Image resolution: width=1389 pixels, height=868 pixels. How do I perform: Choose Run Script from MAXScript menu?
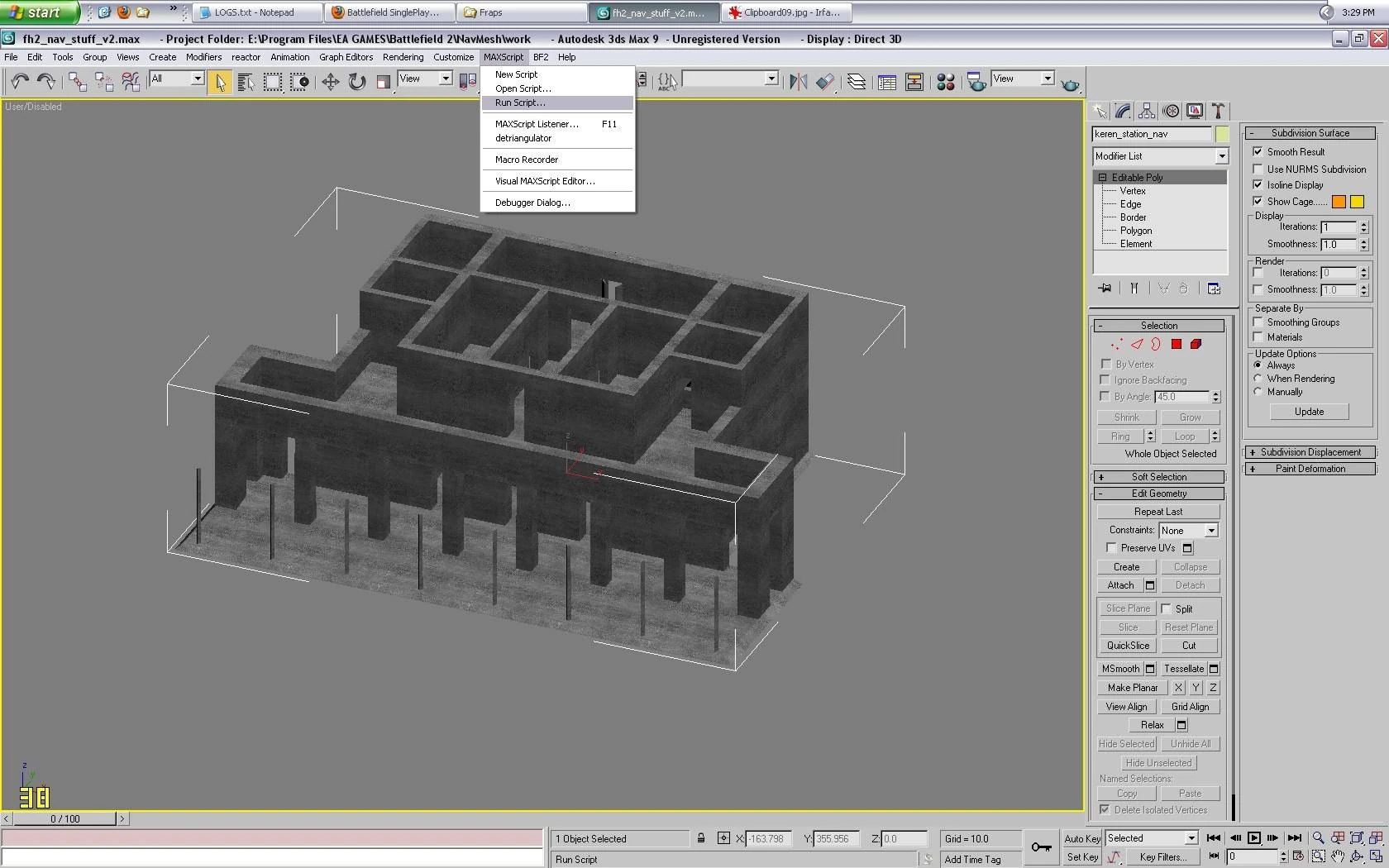click(520, 103)
